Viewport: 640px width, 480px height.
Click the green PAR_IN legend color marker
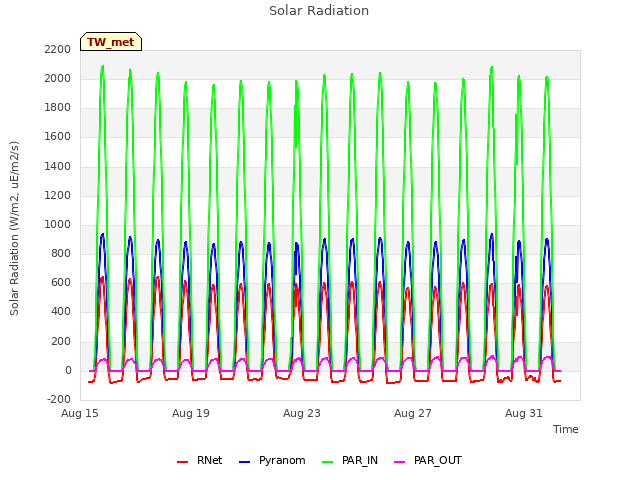[328, 462]
